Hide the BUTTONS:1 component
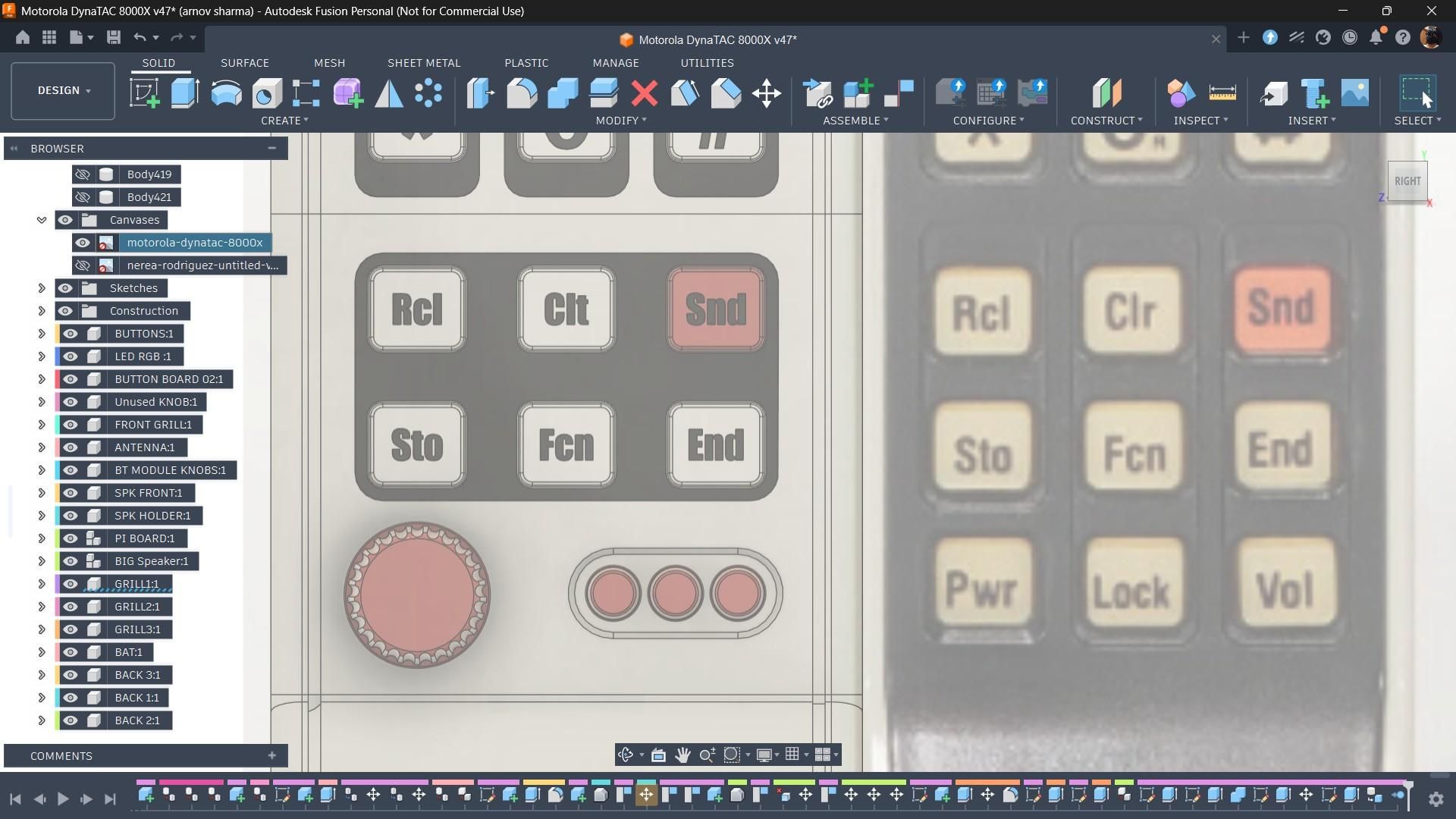The image size is (1456, 819). [71, 334]
